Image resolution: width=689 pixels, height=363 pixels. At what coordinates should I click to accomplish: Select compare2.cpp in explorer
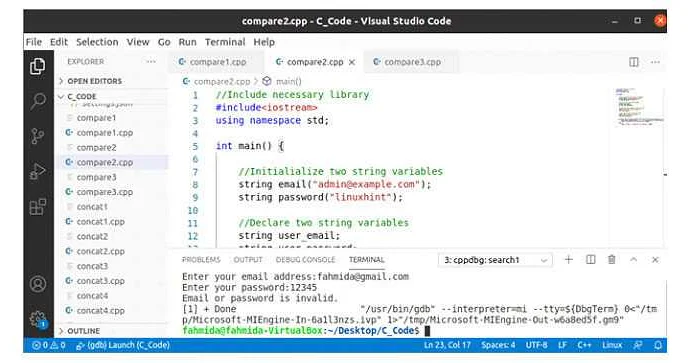[112, 162]
